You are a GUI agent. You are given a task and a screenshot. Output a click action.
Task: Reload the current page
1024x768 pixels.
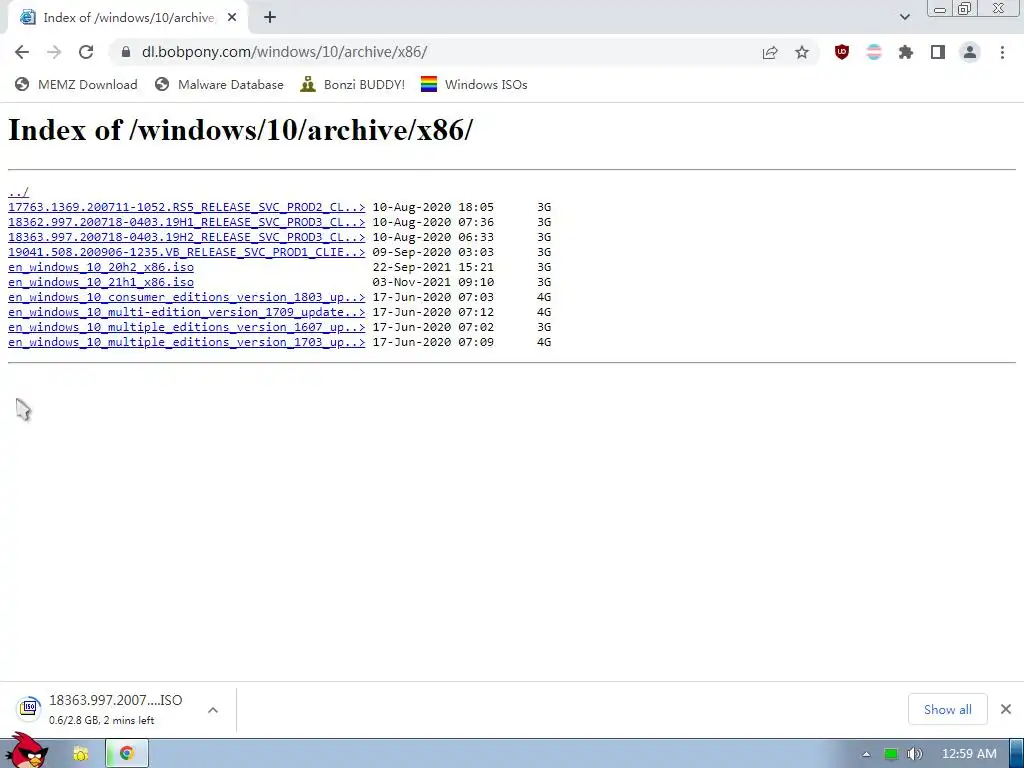click(x=86, y=52)
